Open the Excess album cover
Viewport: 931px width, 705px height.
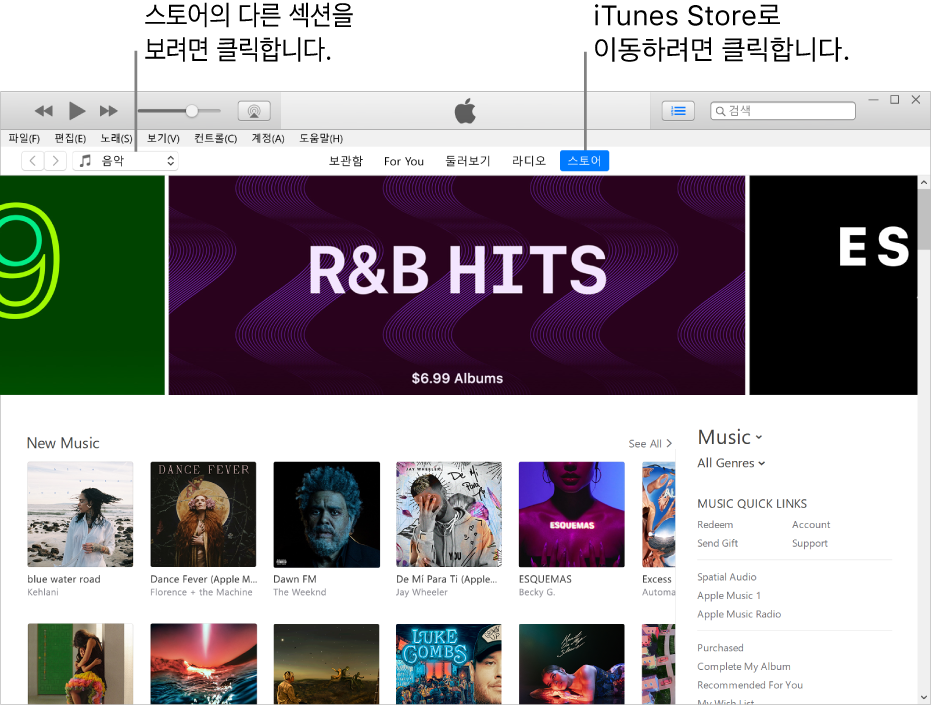(x=658, y=514)
